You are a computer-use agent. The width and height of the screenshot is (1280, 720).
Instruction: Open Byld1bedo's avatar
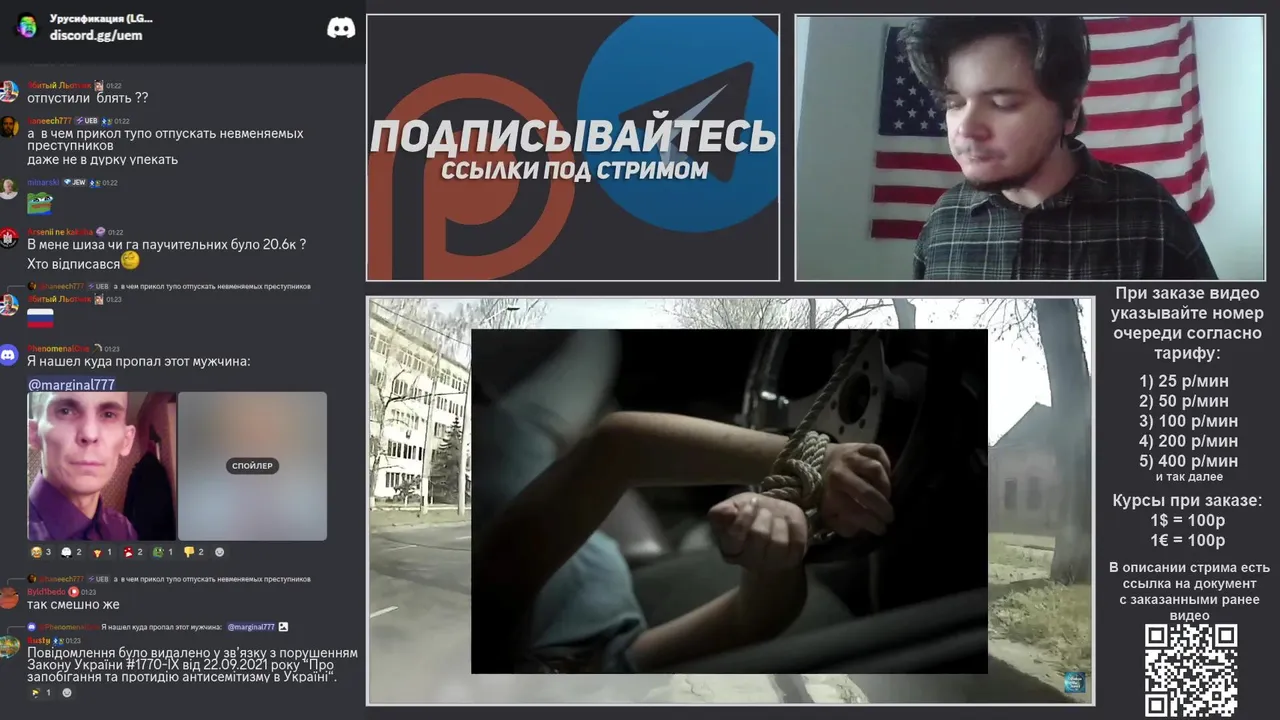click(9, 598)
